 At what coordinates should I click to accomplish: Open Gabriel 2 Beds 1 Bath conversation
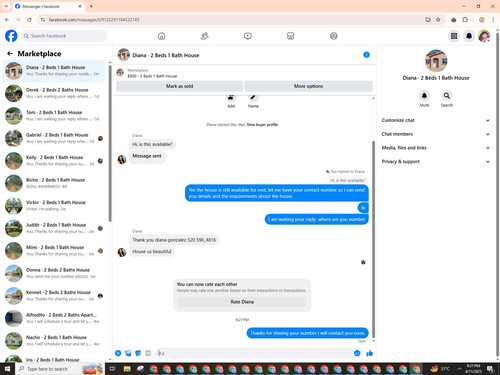click(x=54, y=138)
